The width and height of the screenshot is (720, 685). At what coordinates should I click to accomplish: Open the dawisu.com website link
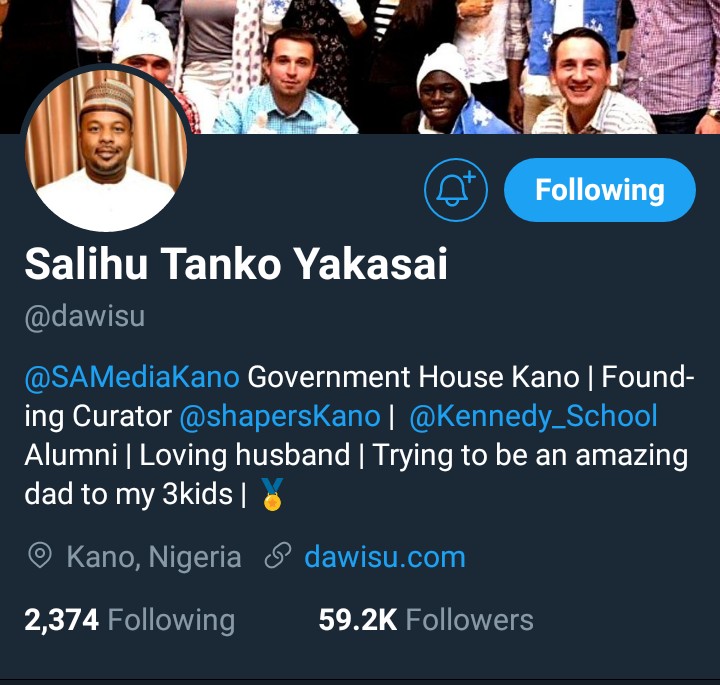click(385, 557)
